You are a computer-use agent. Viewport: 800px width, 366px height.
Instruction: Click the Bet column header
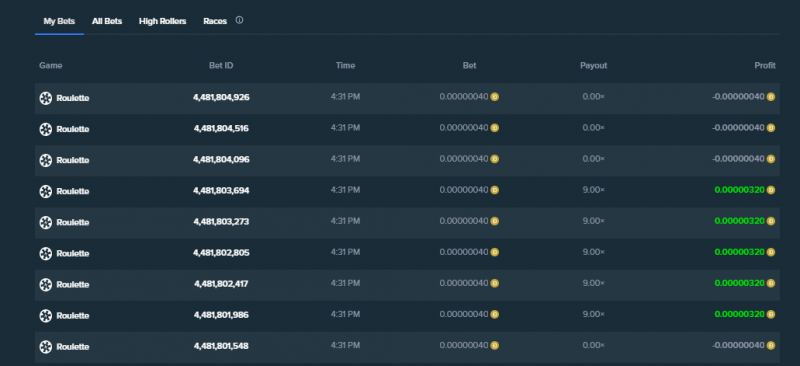point(469,65)
